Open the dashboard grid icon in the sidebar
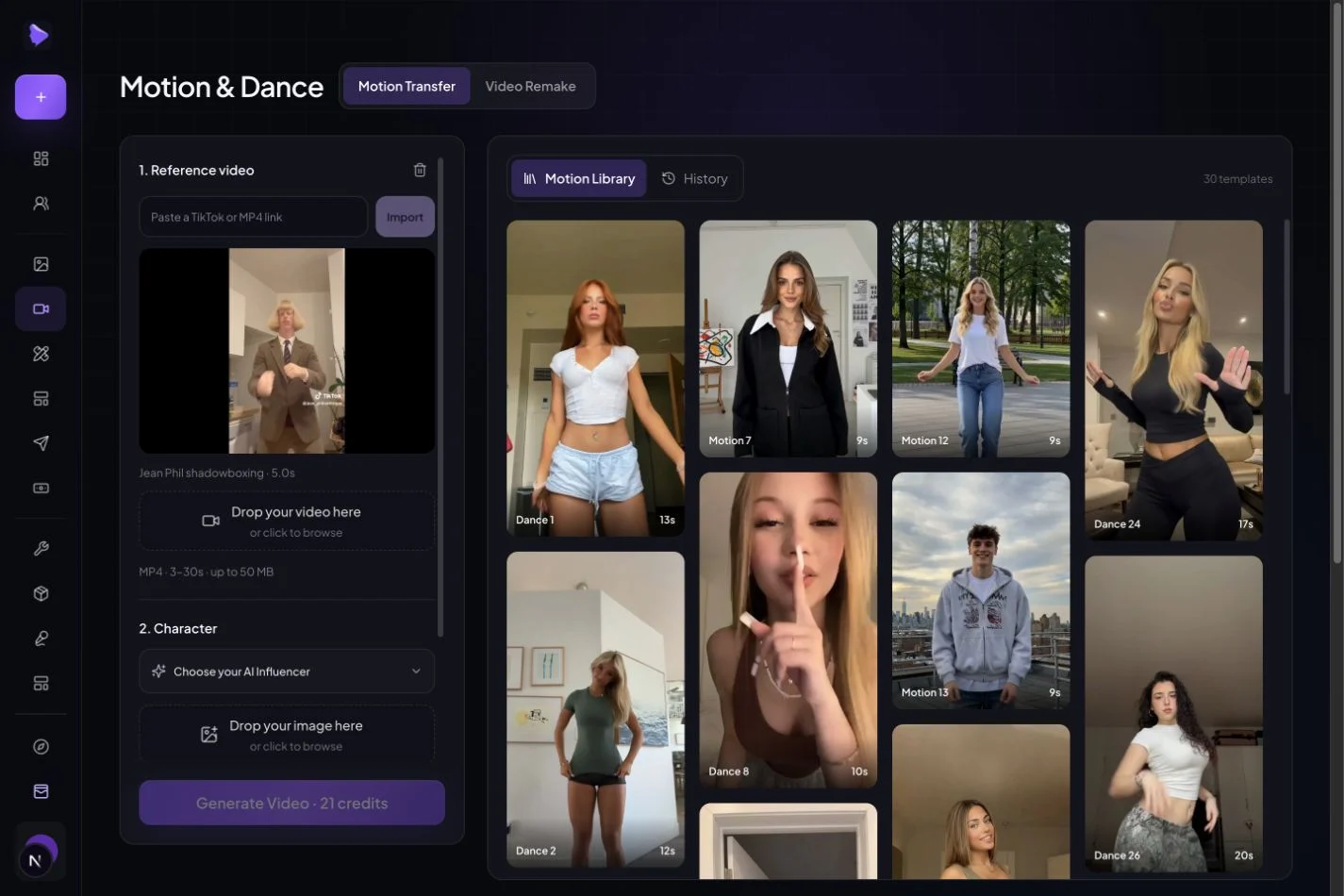 [x=41, y=158]
